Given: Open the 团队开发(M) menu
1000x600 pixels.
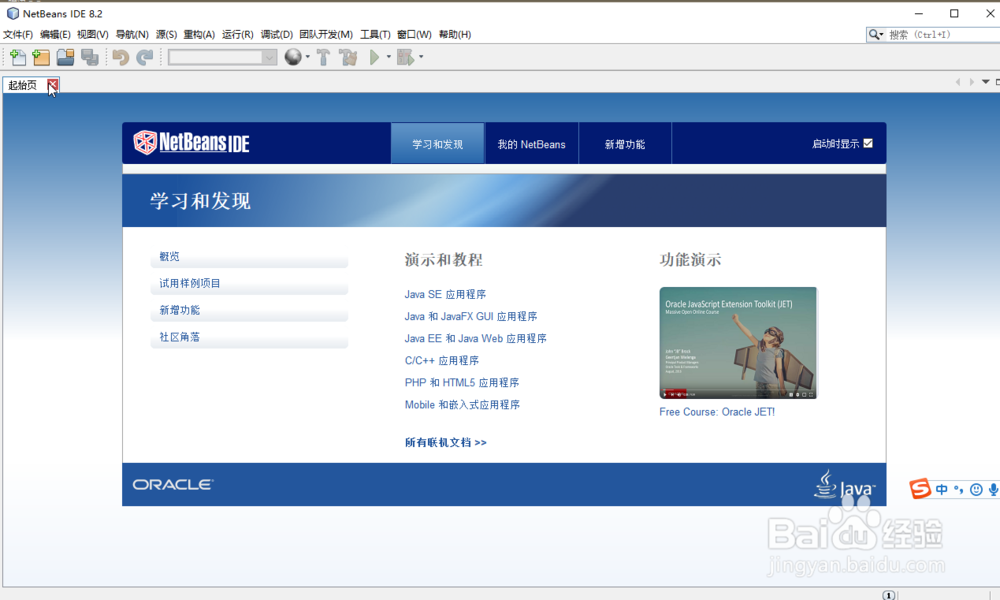Looking at the screenshot, I should (326, 34).
